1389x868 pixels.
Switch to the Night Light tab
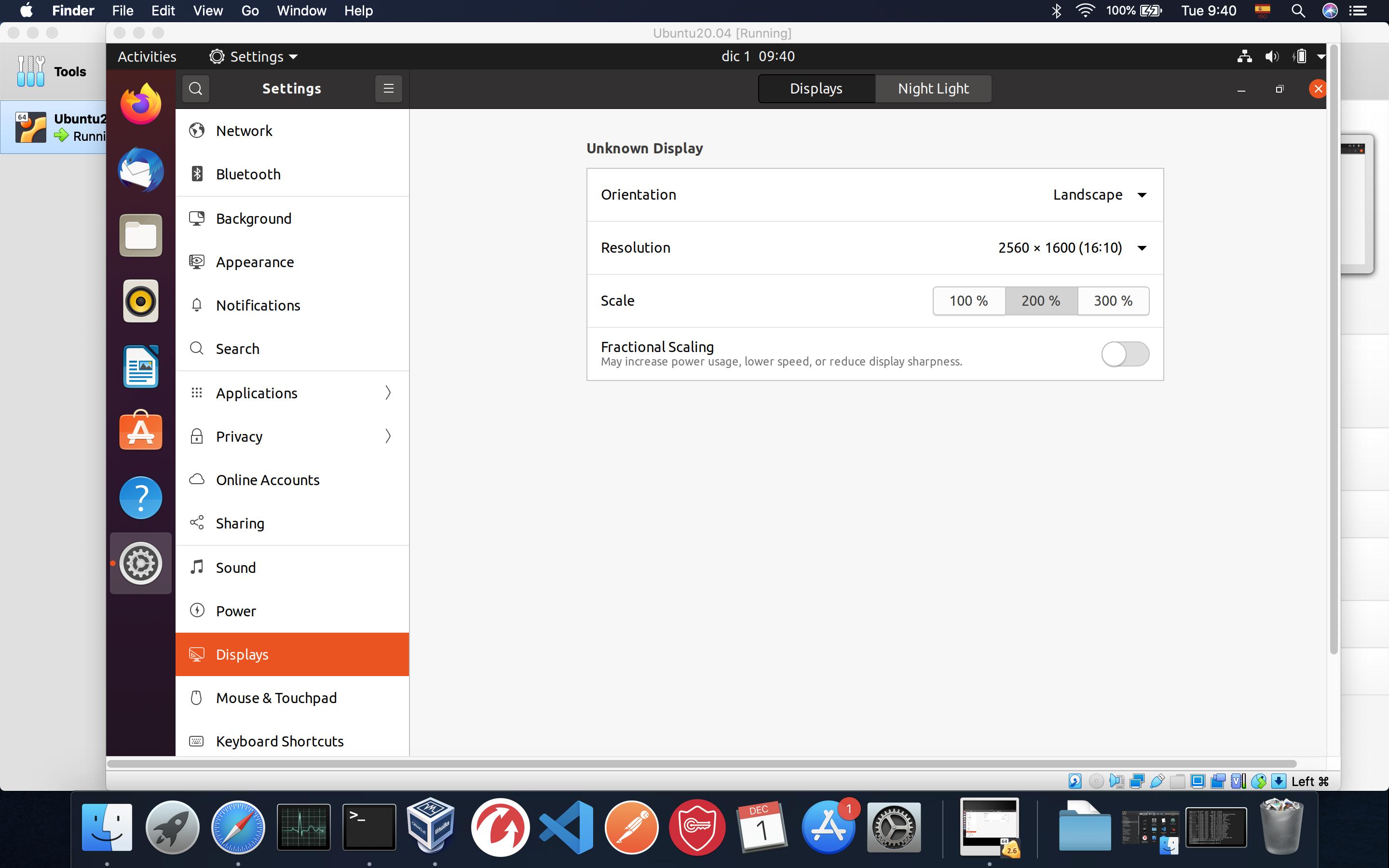933,88
